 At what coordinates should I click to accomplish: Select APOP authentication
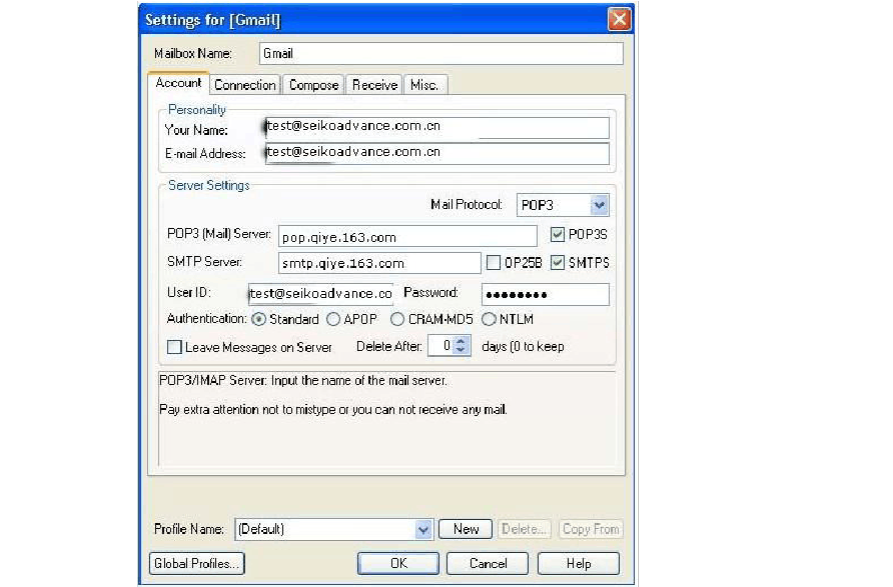334,320
